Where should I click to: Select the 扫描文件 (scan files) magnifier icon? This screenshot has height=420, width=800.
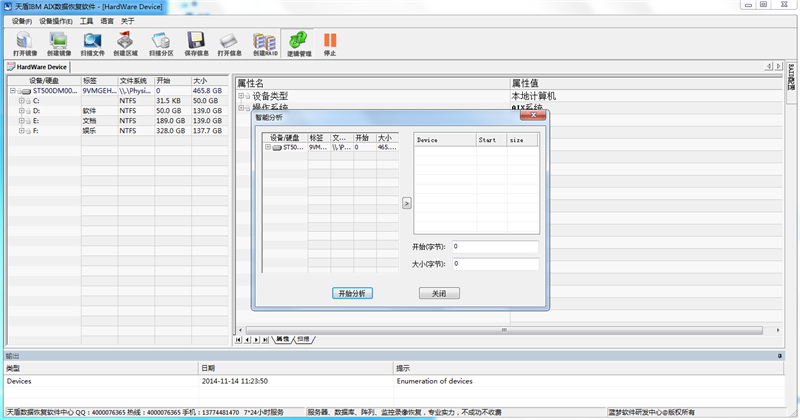(92, 44)
